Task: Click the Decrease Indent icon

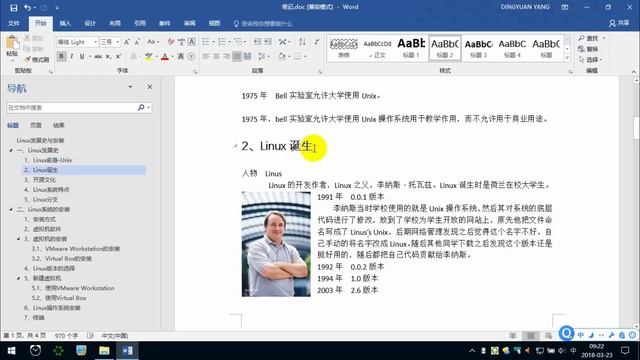Action: click(x=257, y=42)
